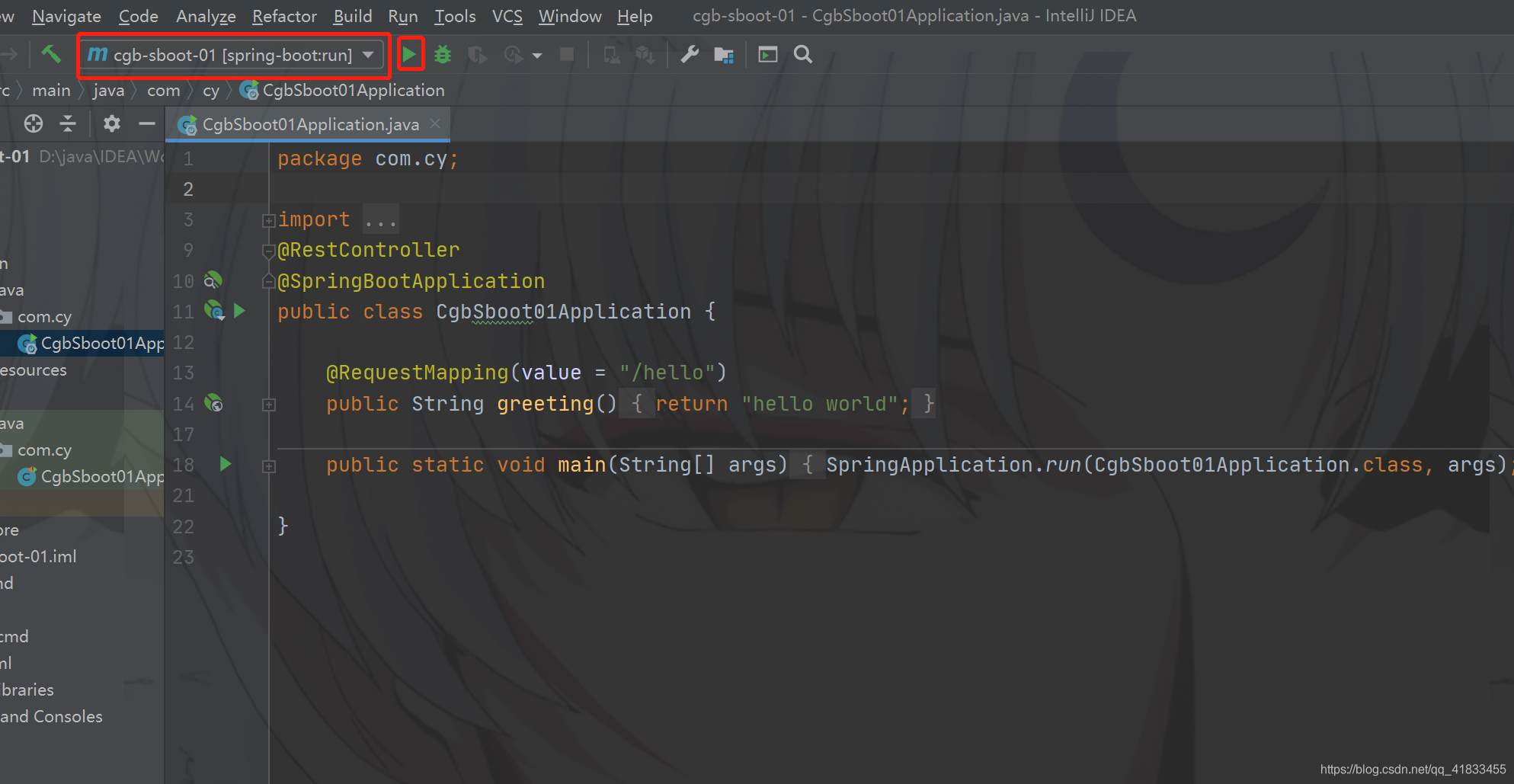Click the request mapping gutter icon line 14
The height and width of the screenshot is (784, 1514).
pos(214,403)
